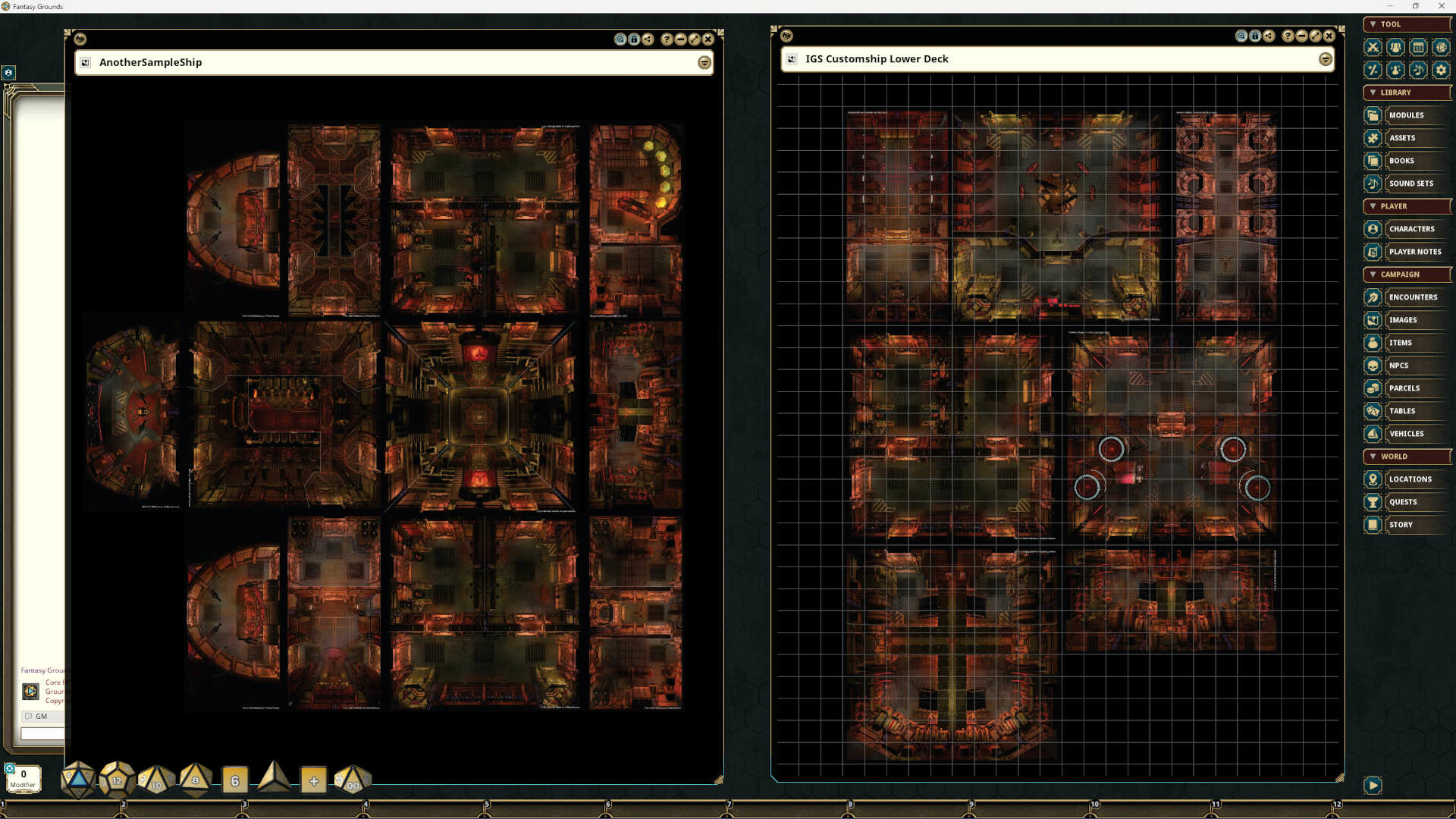Roll the d20 die
1456x819 pixels.
[x=77, y=780]
